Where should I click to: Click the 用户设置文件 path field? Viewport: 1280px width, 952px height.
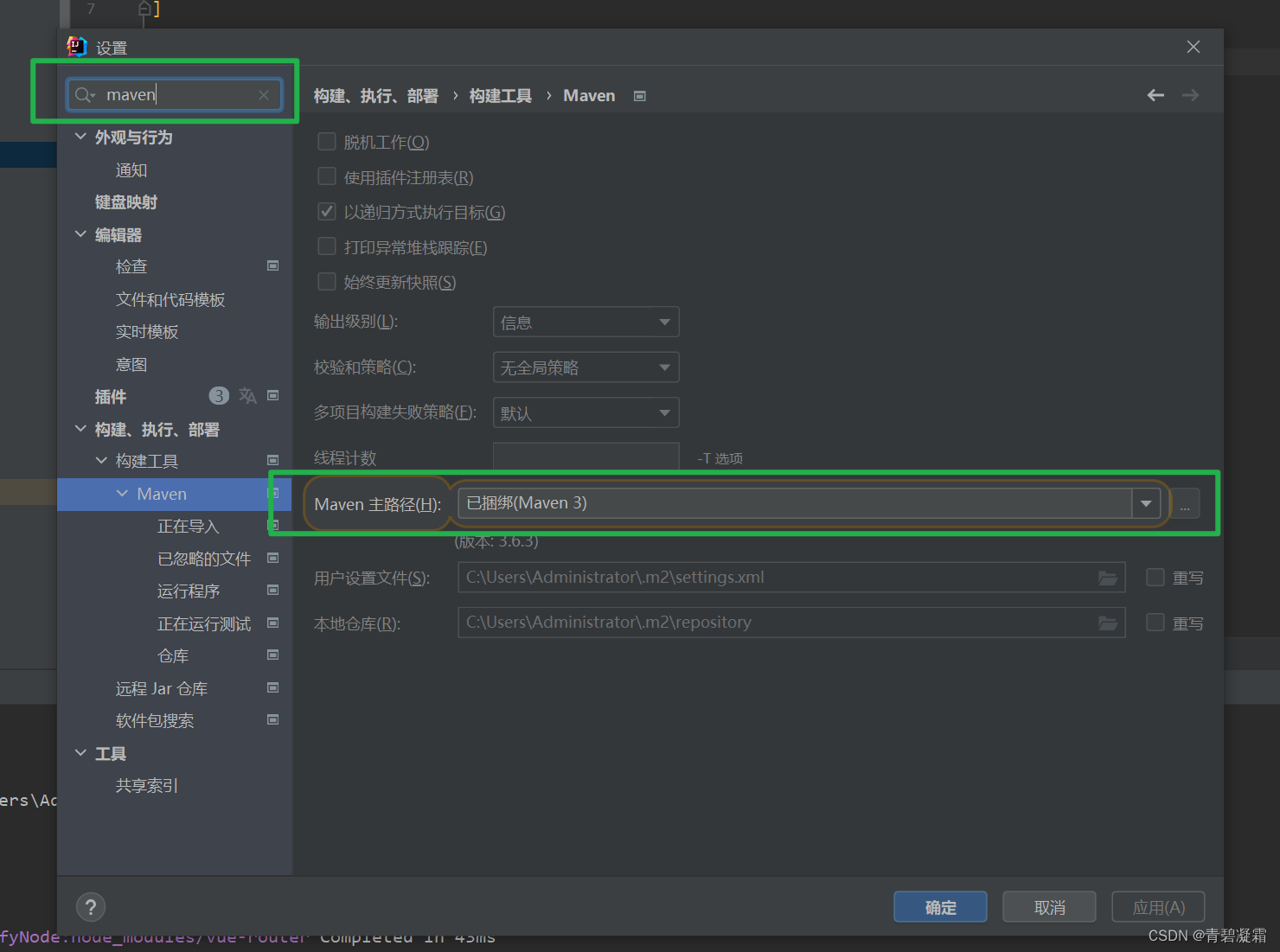pyautogui.click(x=791, y=578)
